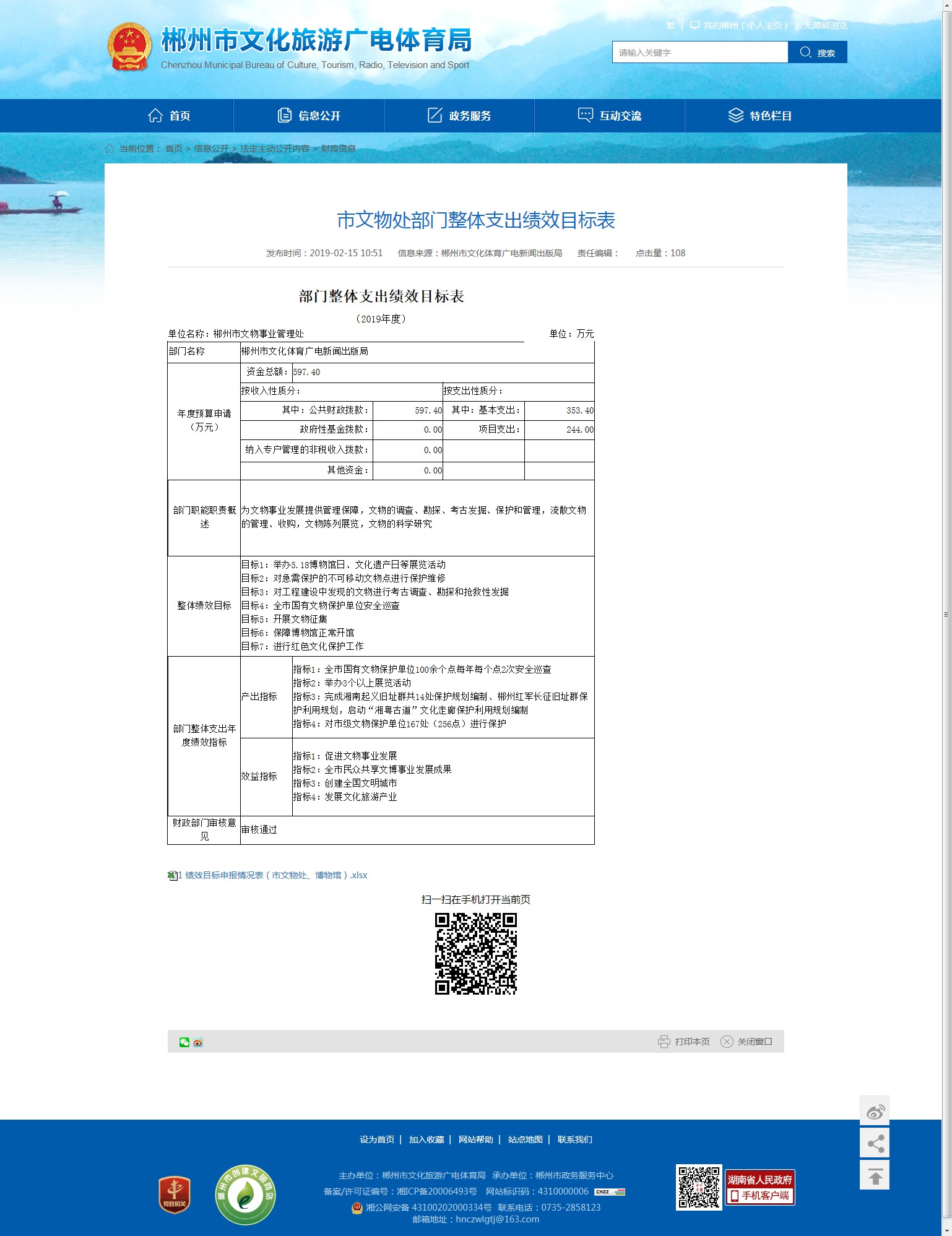Open 无障碍浏览 accessibility mode link
952x1236 pixels.
pos(825,25)
